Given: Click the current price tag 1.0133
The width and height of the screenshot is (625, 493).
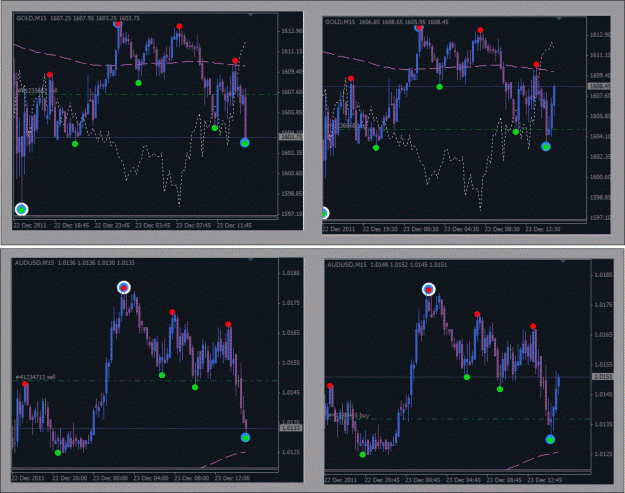Looking at the screenshot, I should click(x=291, y=428).
